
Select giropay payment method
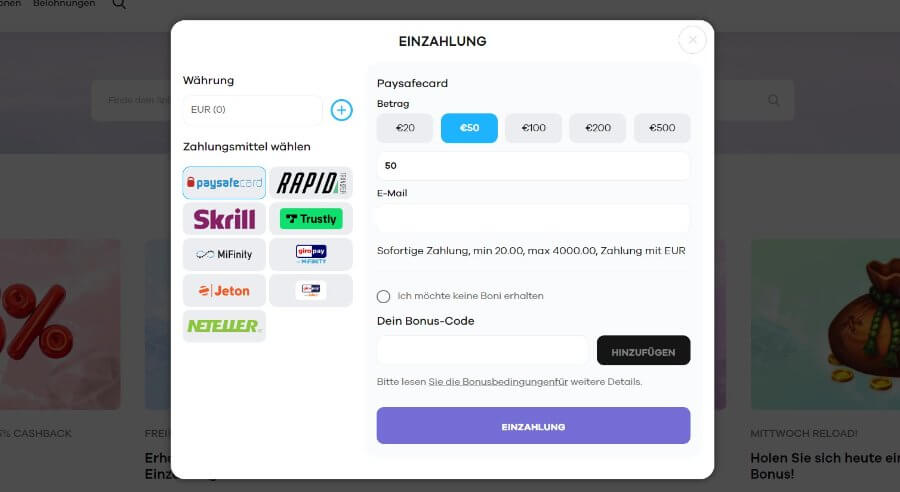click(x=311, y=254)
